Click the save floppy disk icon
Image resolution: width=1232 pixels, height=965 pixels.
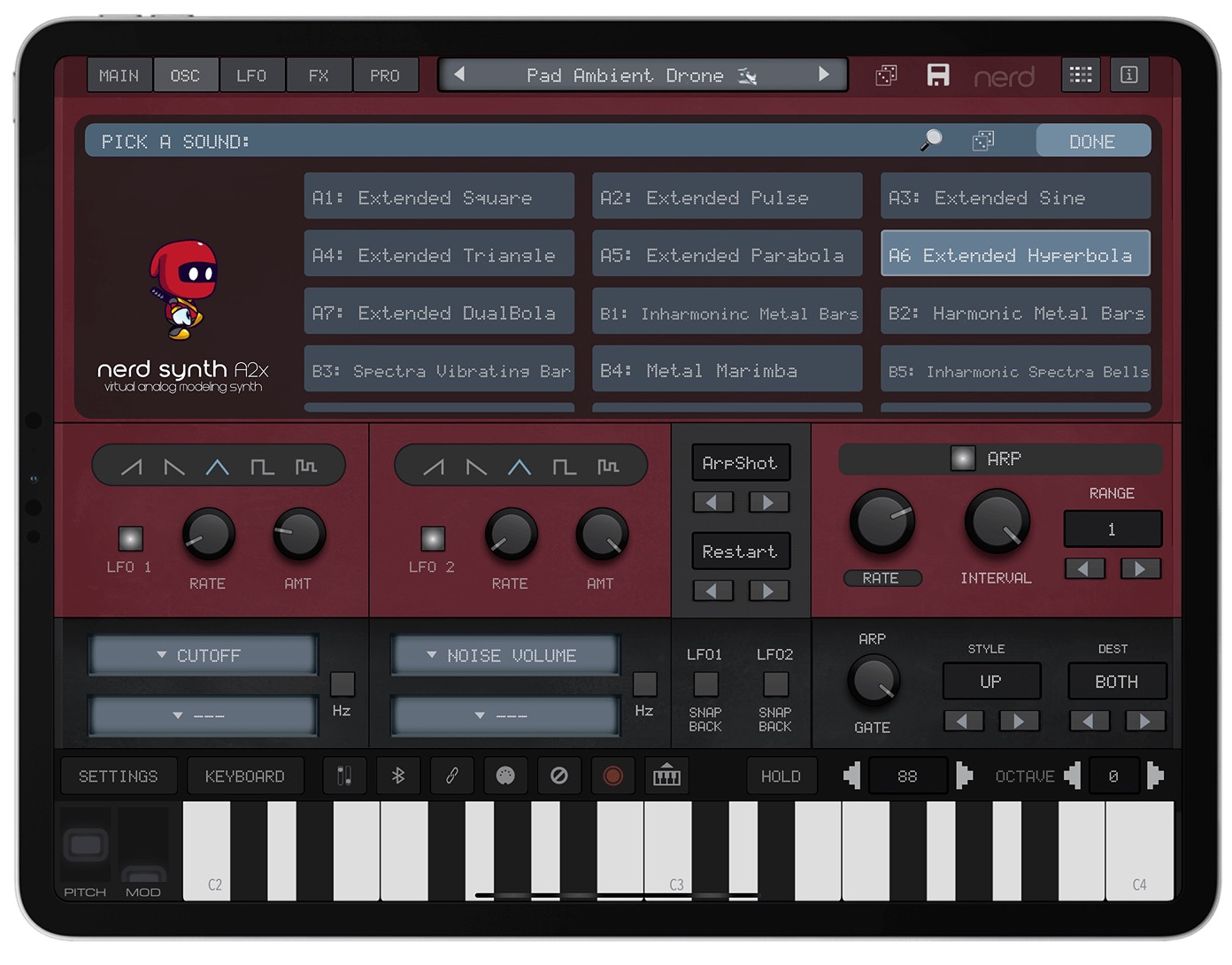(x=938, y=75)
